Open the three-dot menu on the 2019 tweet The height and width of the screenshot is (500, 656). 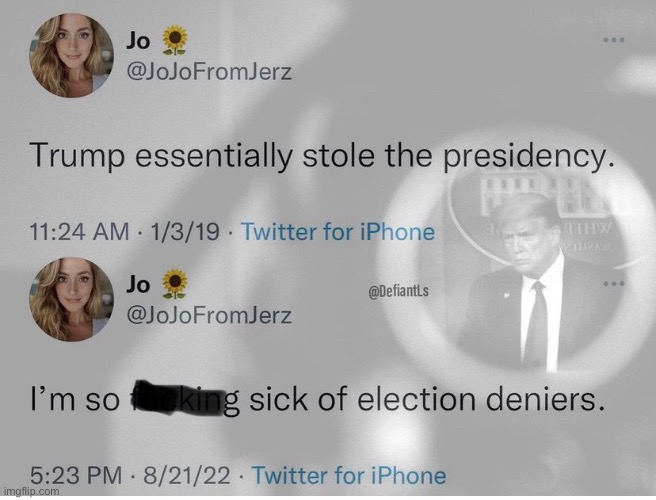coord(613,40)
